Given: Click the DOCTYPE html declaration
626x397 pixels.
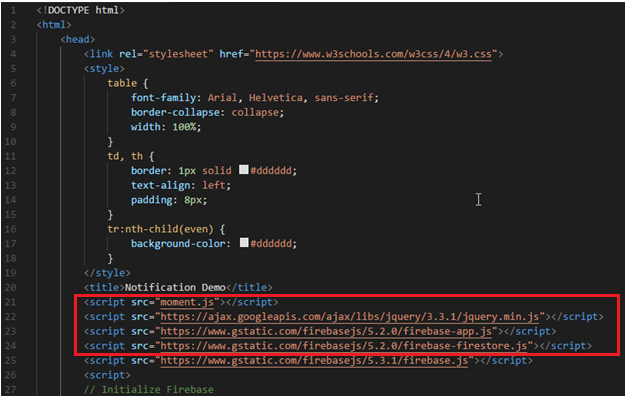Looking at the screenshot, I should [x=80, y=10].
